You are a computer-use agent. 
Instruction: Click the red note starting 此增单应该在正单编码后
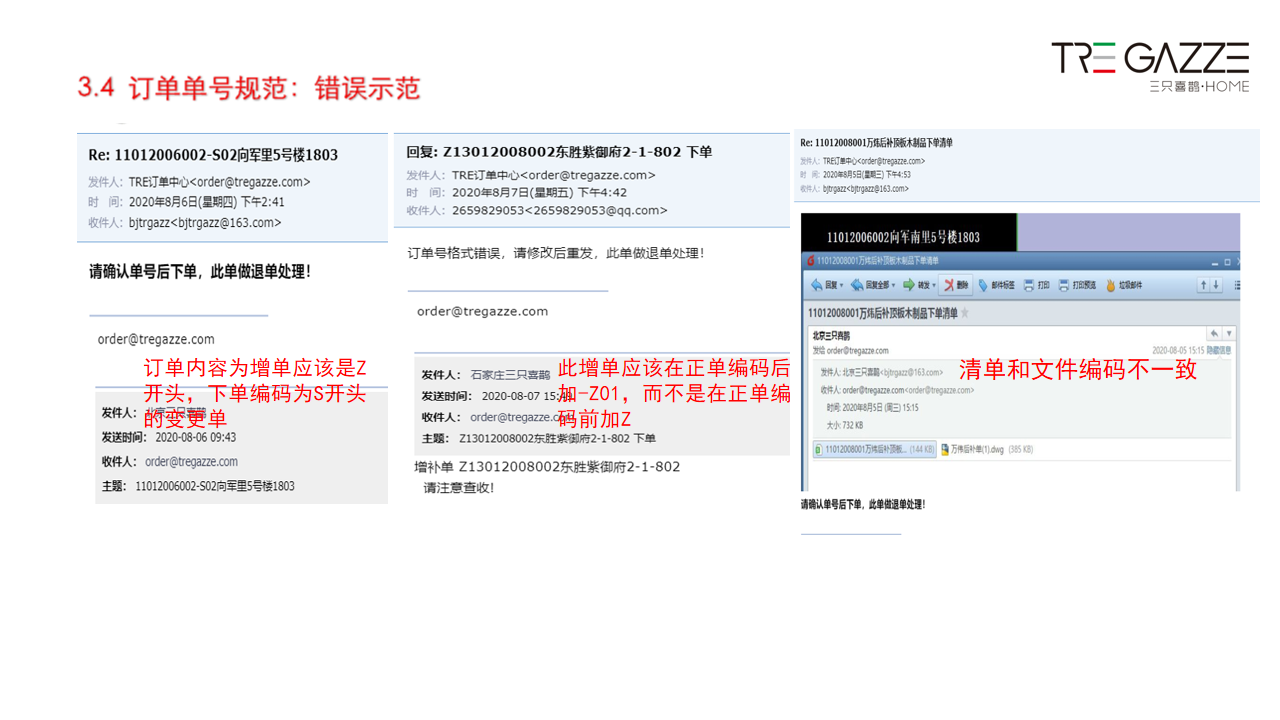click(674, 393)
